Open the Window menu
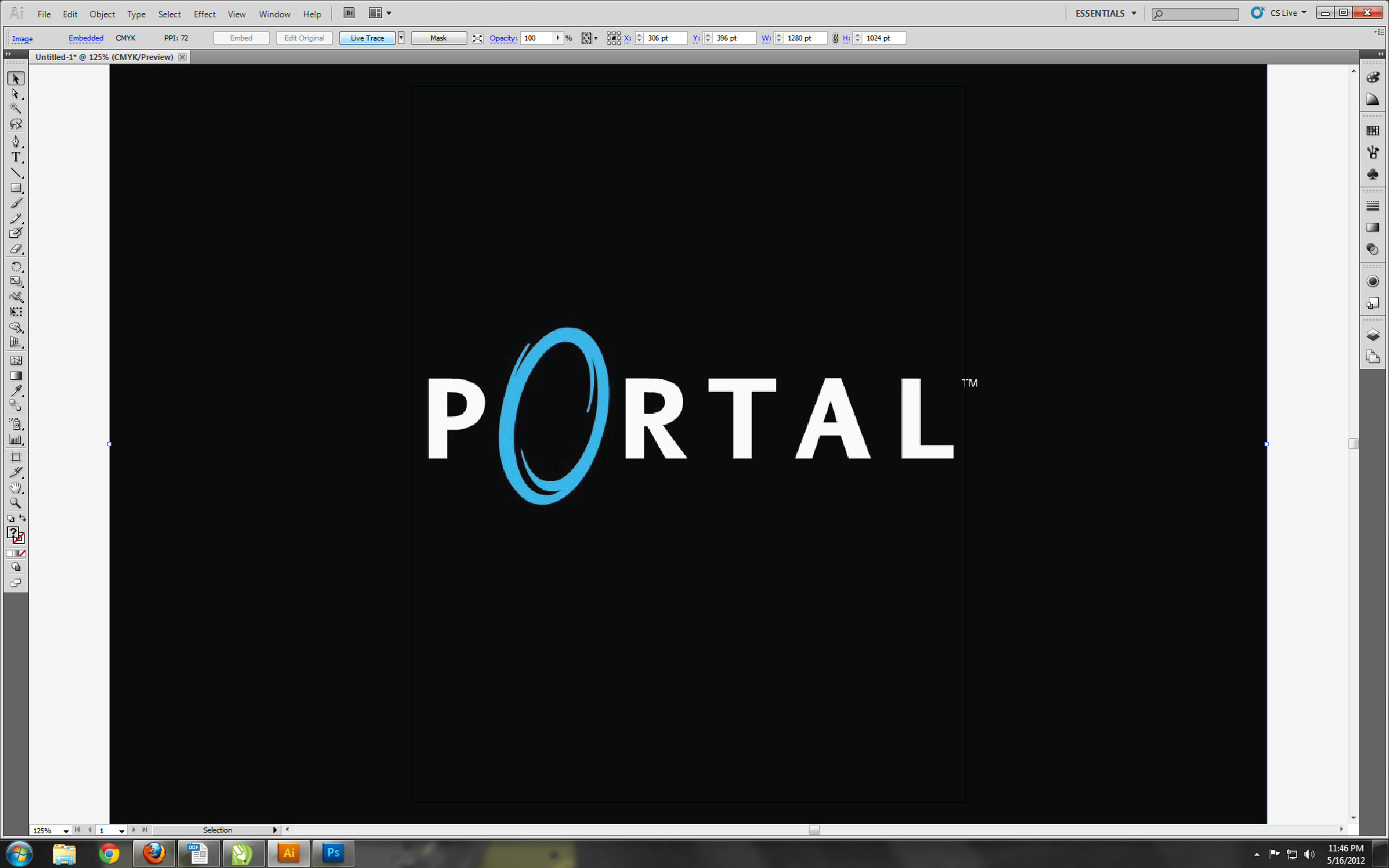 tap(274, 14)
